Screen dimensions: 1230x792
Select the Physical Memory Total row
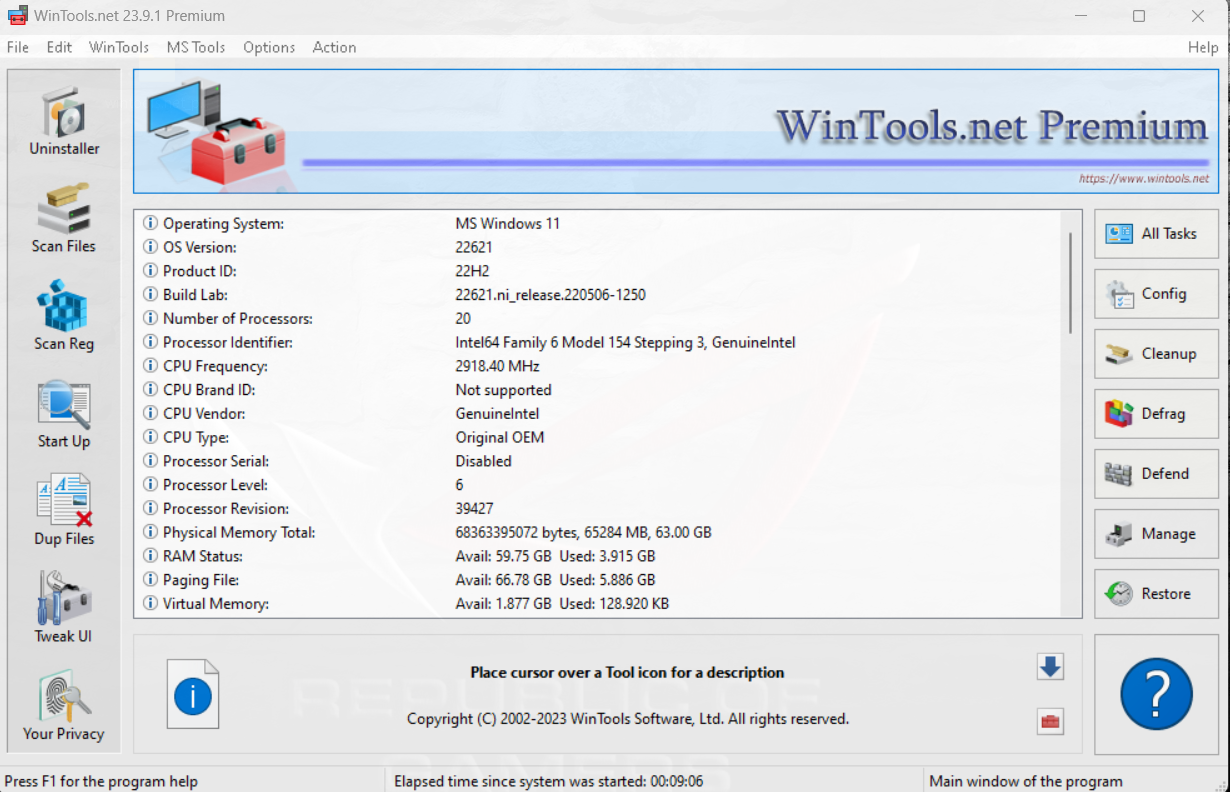pos(598,533)
